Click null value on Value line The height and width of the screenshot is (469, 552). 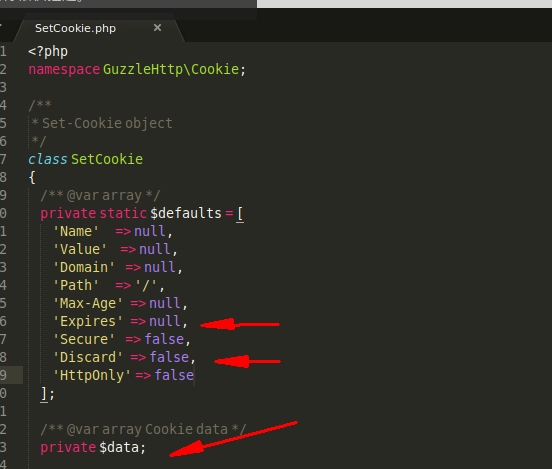155,249
